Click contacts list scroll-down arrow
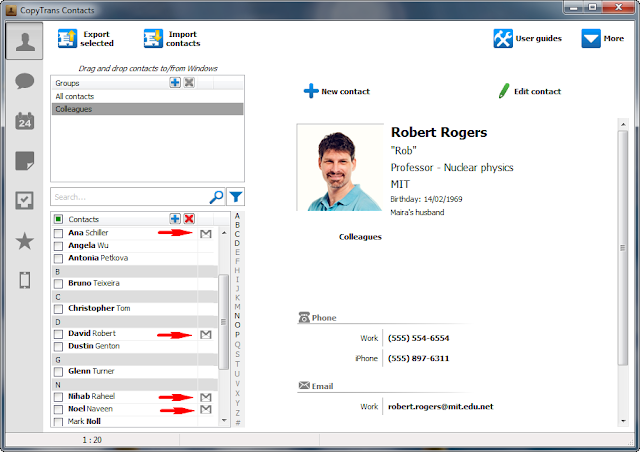The width and height of the screenshot is (640, 452). pyautogui.click(x=224, y=420)
